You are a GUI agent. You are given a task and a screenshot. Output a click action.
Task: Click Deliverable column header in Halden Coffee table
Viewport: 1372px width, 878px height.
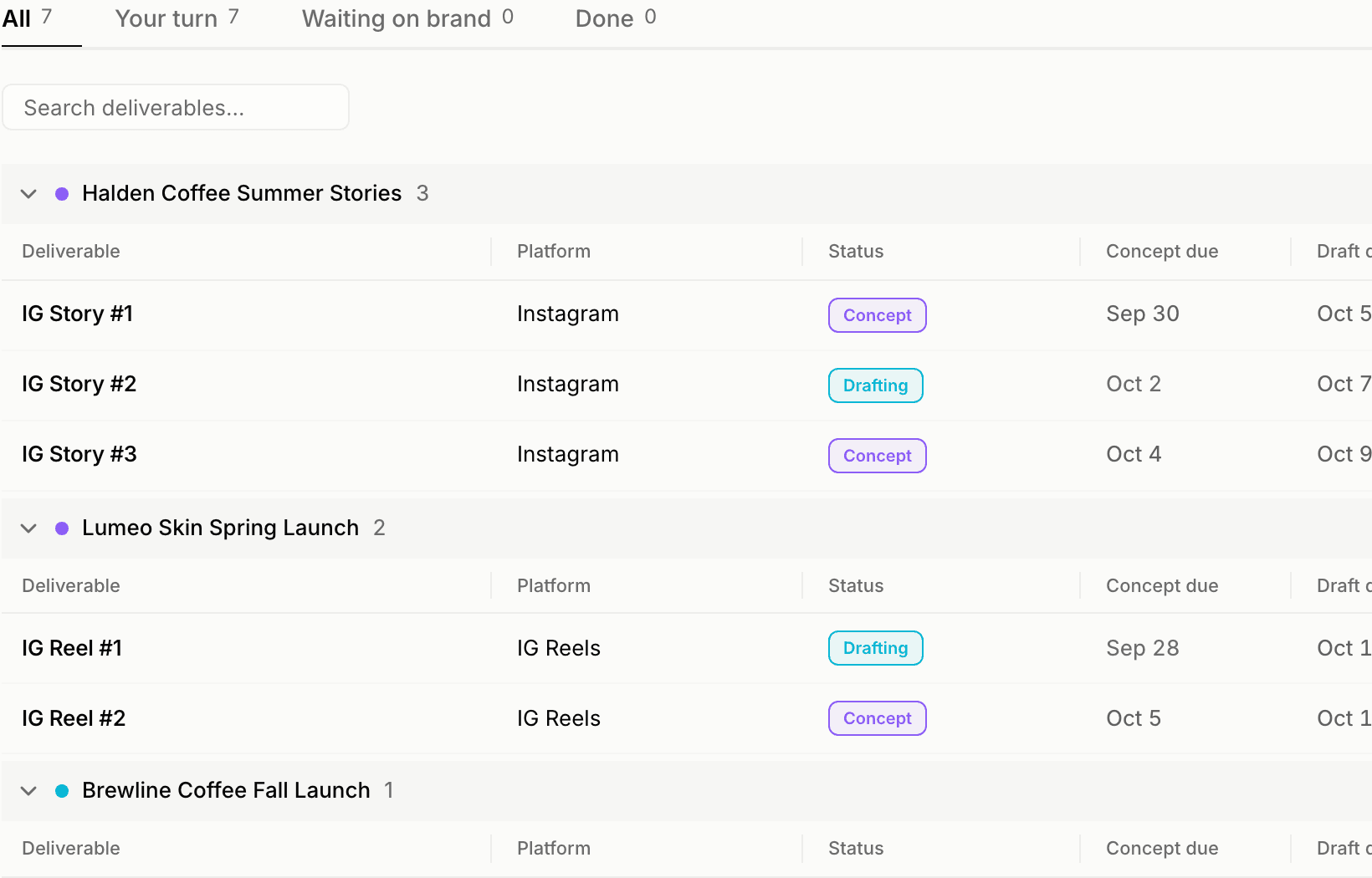[x=71, y=251]
